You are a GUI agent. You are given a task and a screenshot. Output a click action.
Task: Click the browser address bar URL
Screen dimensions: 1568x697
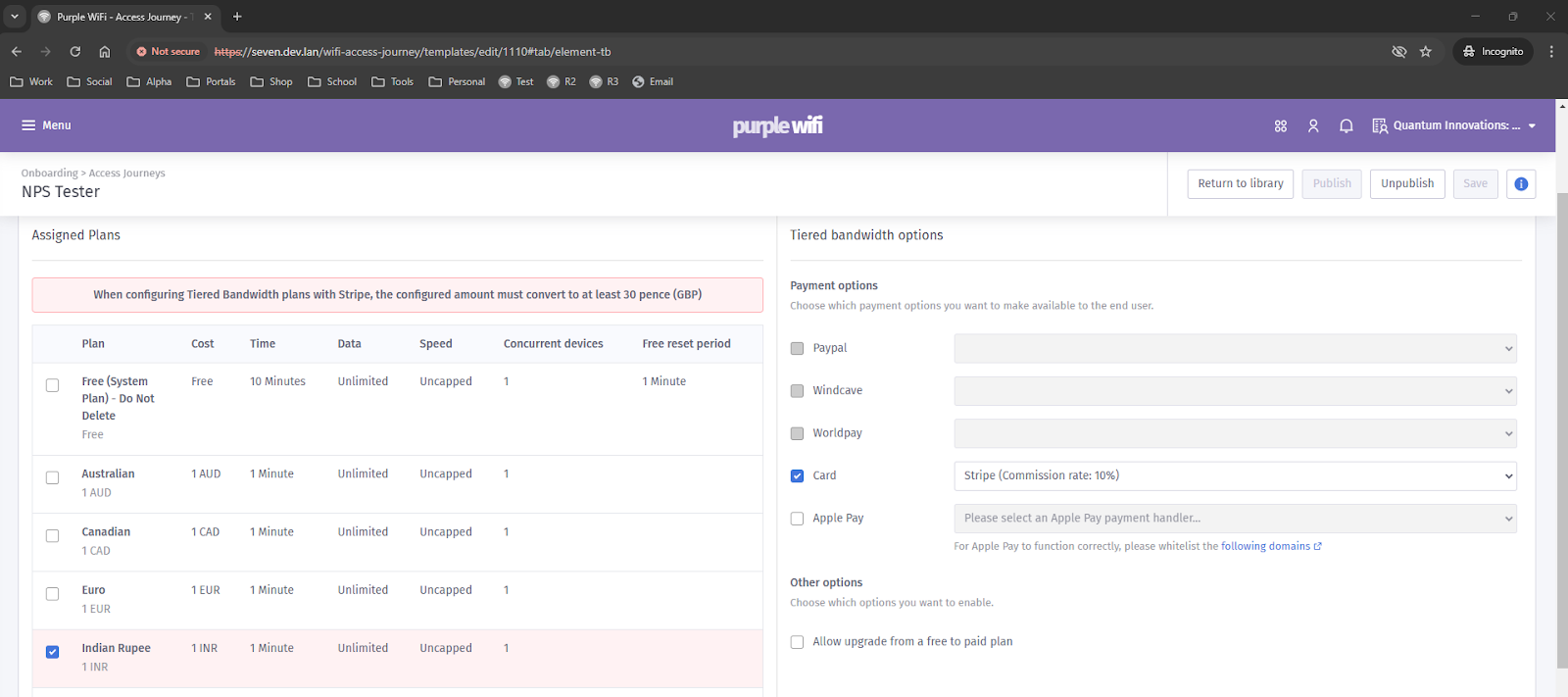[413, 52]
